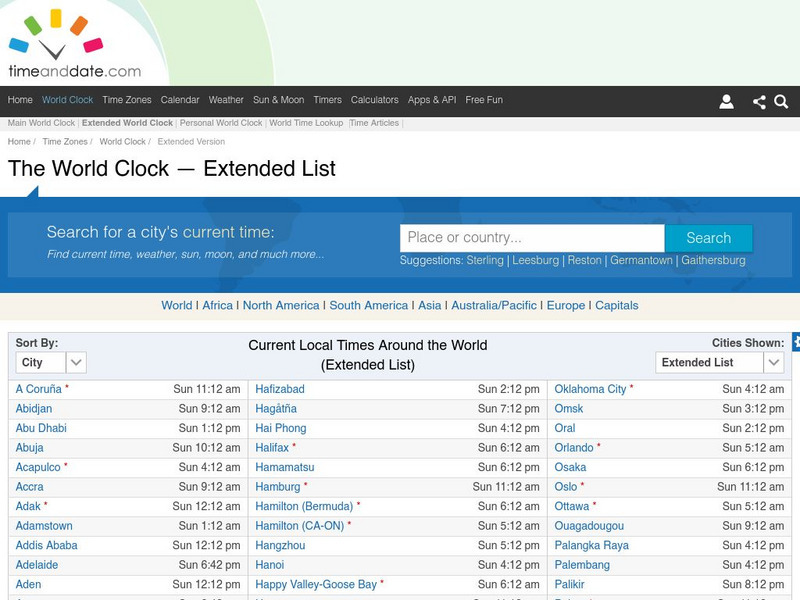Image resolution: width=800 pixels, height=600 pixels.
Task: Open the Palangka Raya city link
Action: coord(591,545)
